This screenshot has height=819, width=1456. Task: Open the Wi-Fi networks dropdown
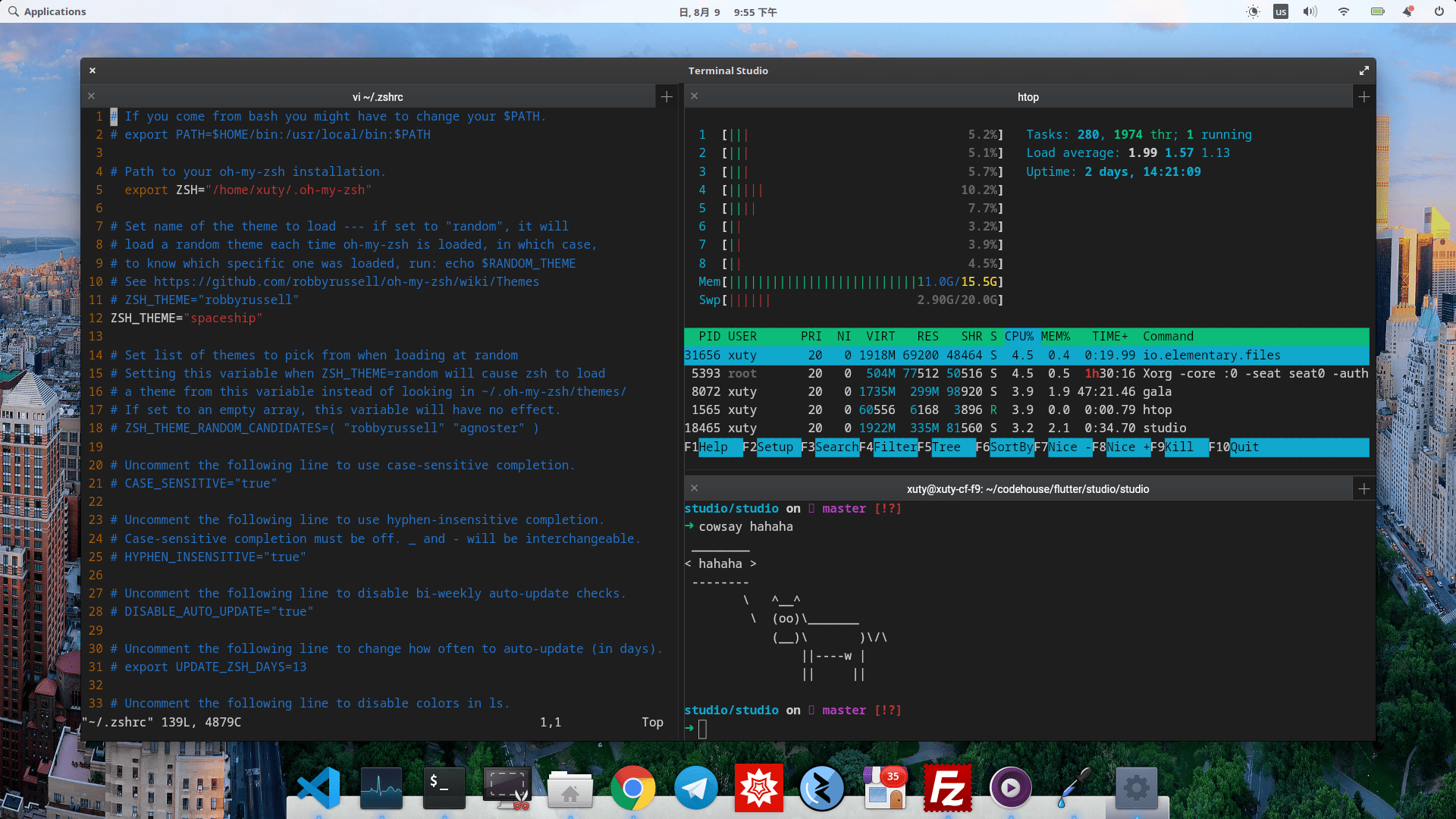tap(1343, 11)
